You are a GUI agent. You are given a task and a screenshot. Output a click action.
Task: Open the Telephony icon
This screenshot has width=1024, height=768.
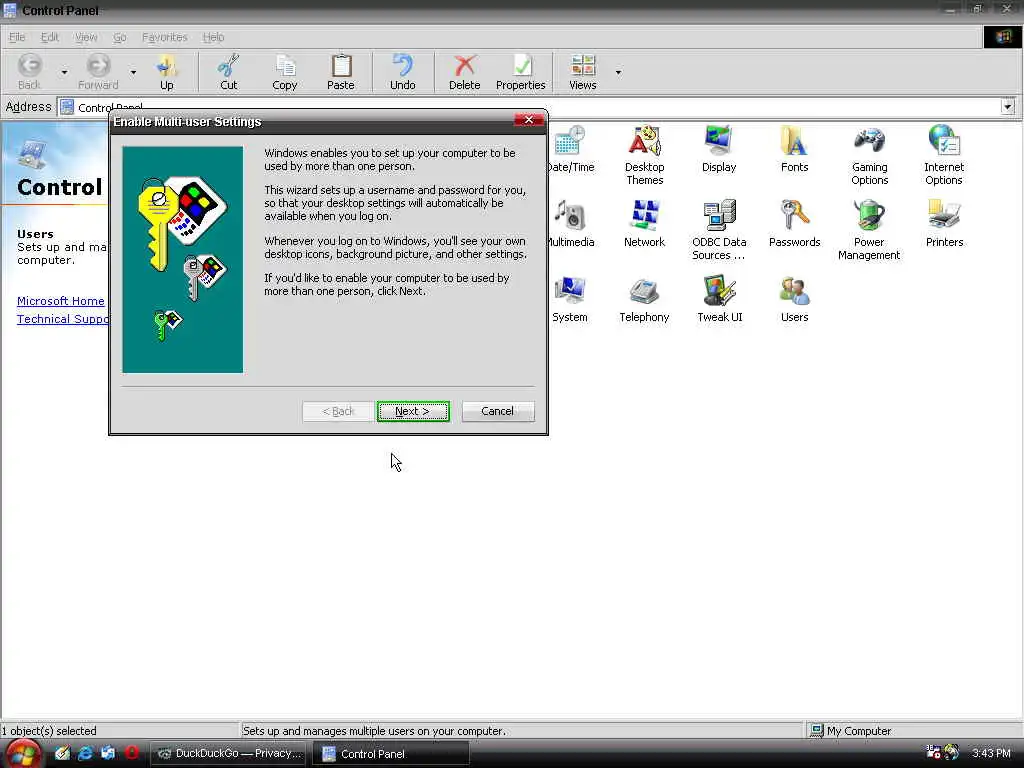pyautogui.click(x=645, y=300)
